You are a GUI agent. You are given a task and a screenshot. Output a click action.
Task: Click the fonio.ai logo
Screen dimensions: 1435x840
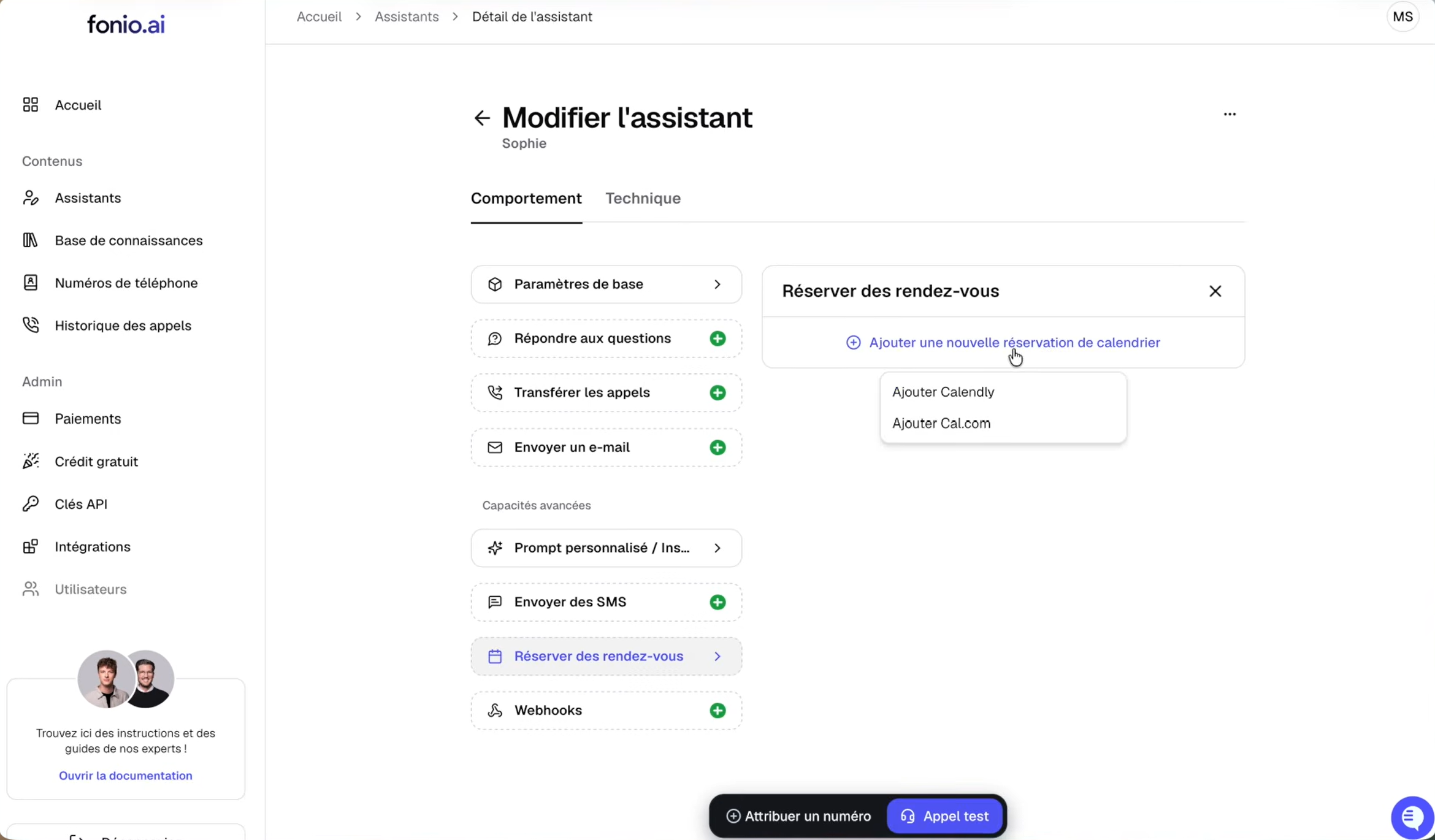pyautogui.click(x=126, y=25)
